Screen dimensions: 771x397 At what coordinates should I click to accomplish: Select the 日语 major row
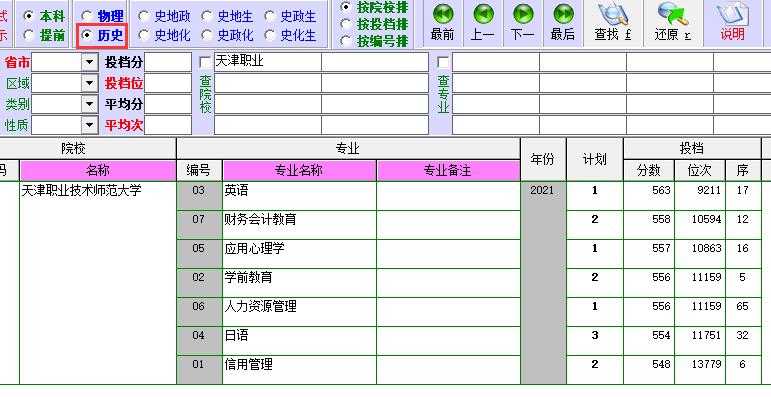click(x=299, y=341)
